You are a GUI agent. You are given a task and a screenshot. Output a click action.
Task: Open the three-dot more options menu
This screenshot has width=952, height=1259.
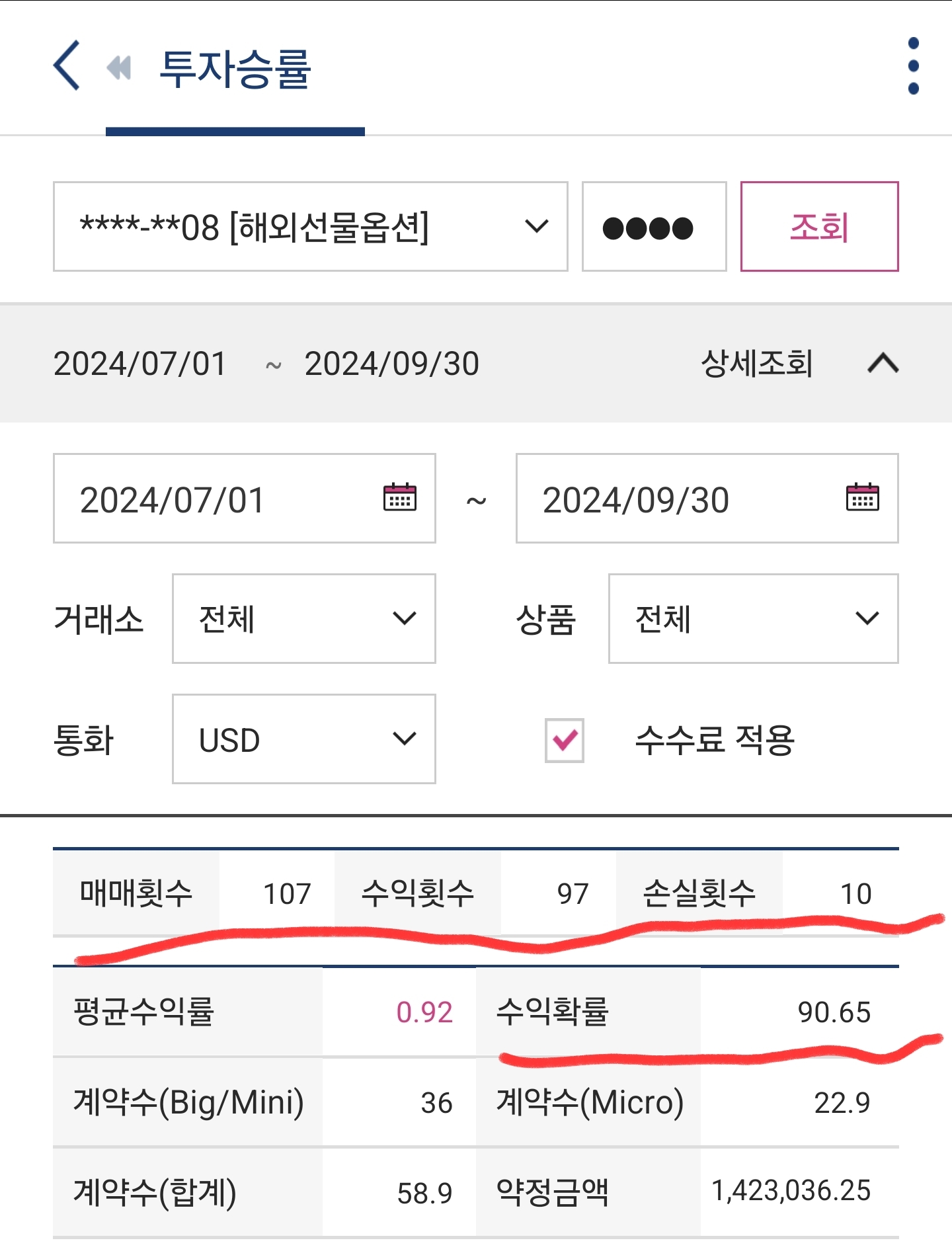point(913,66)
